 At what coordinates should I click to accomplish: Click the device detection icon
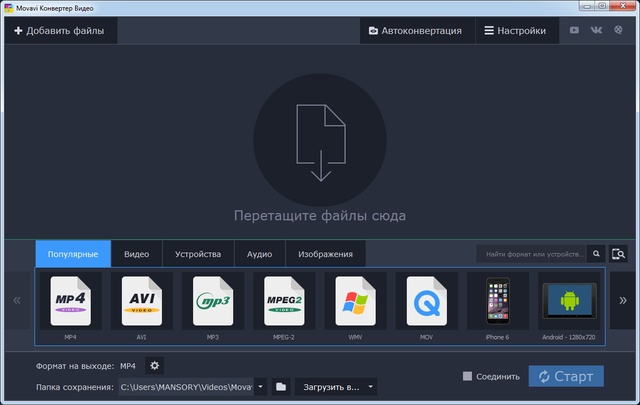click(619, 254)
